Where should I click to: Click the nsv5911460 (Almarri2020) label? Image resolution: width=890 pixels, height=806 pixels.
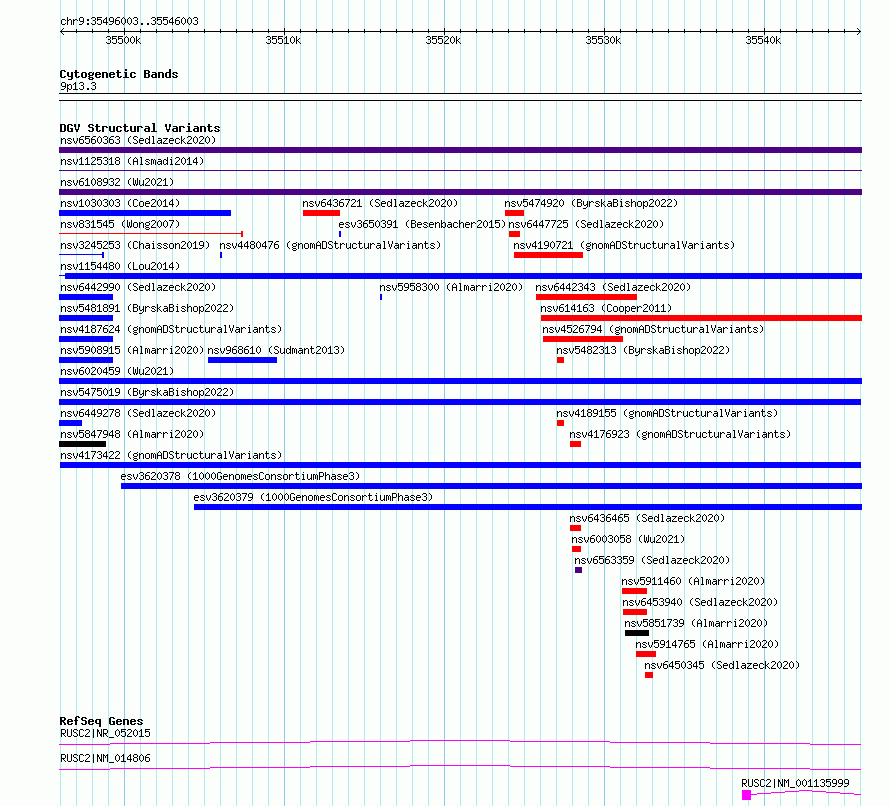(693, 581)
